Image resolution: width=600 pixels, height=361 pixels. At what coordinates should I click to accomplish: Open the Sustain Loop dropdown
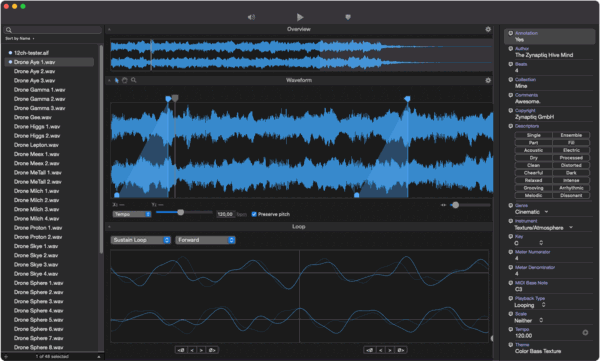[x=141, y=240]
